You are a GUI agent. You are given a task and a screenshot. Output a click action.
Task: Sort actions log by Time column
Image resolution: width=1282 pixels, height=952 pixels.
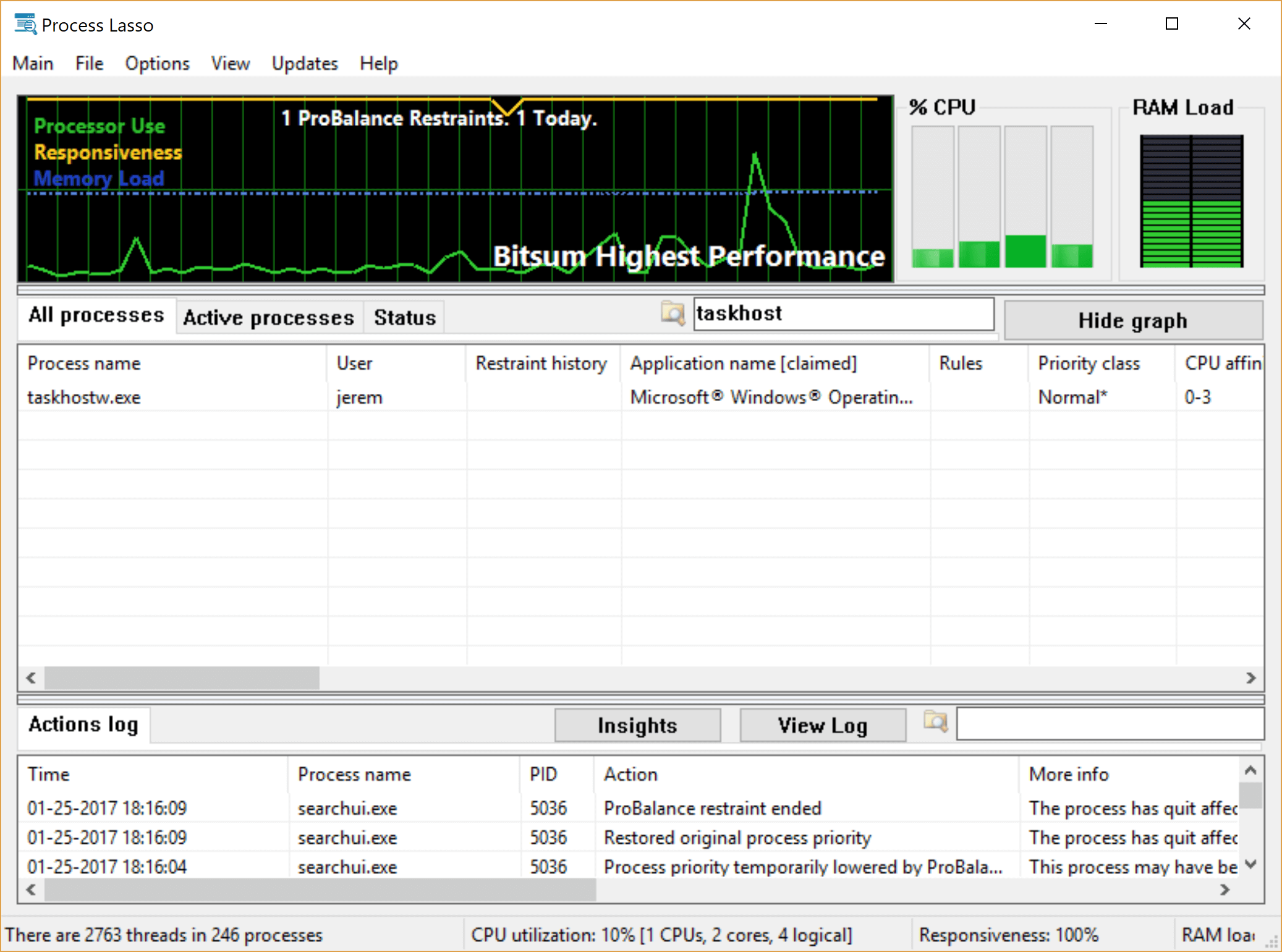click(x=153, y=775)
